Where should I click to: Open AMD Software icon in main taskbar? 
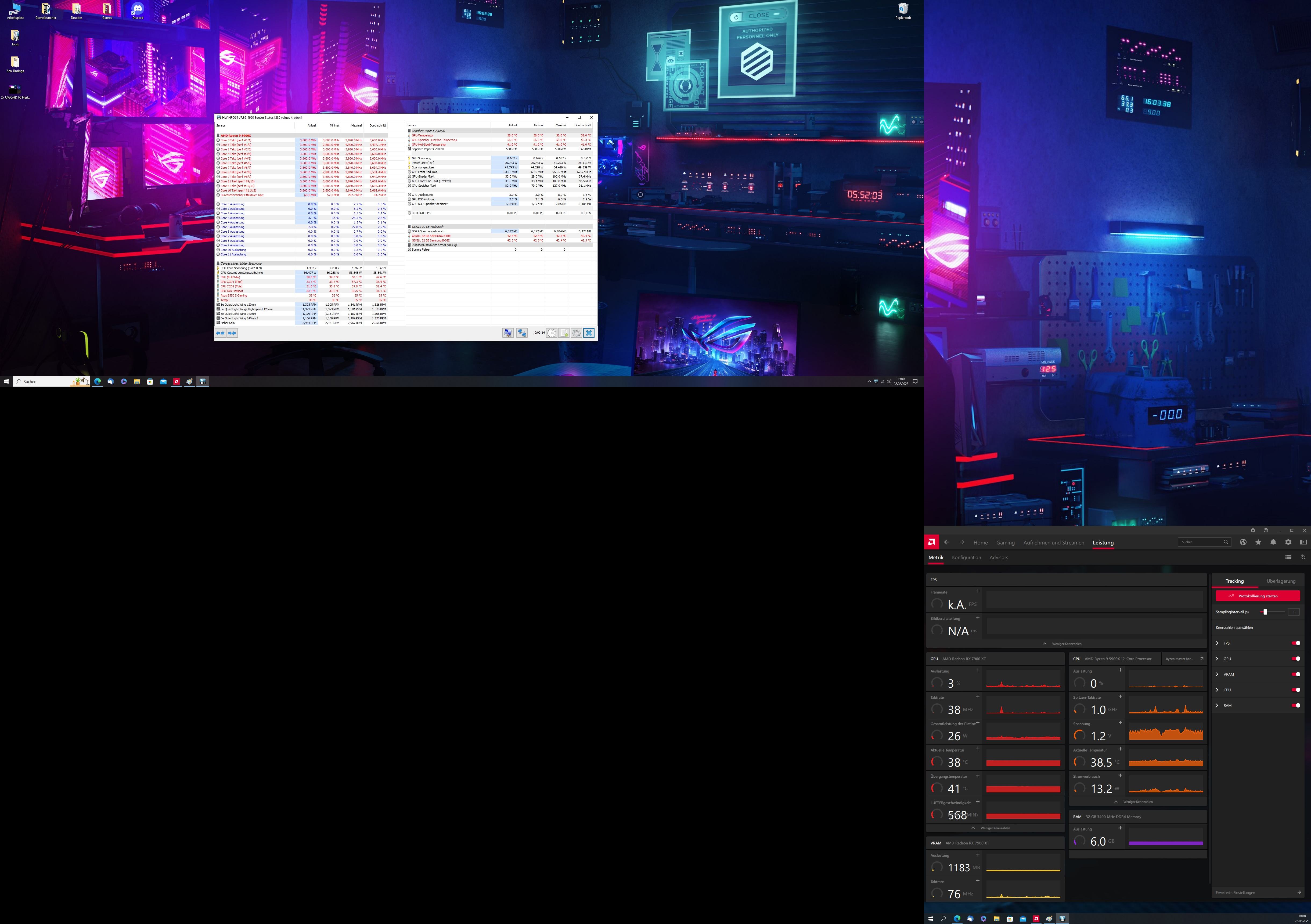tap(177, 381)
